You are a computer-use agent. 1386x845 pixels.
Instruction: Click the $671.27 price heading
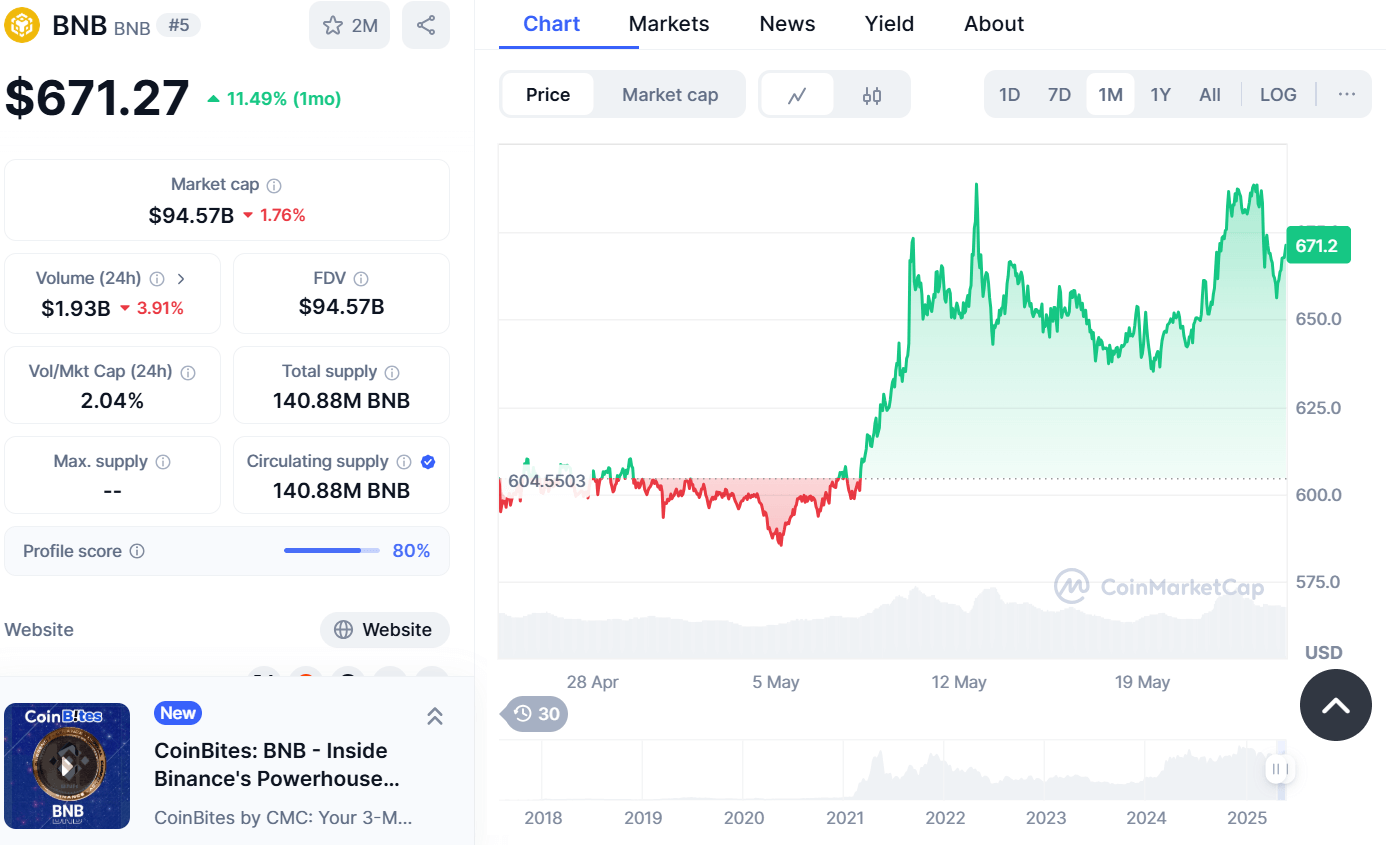[x=97, y=98]
